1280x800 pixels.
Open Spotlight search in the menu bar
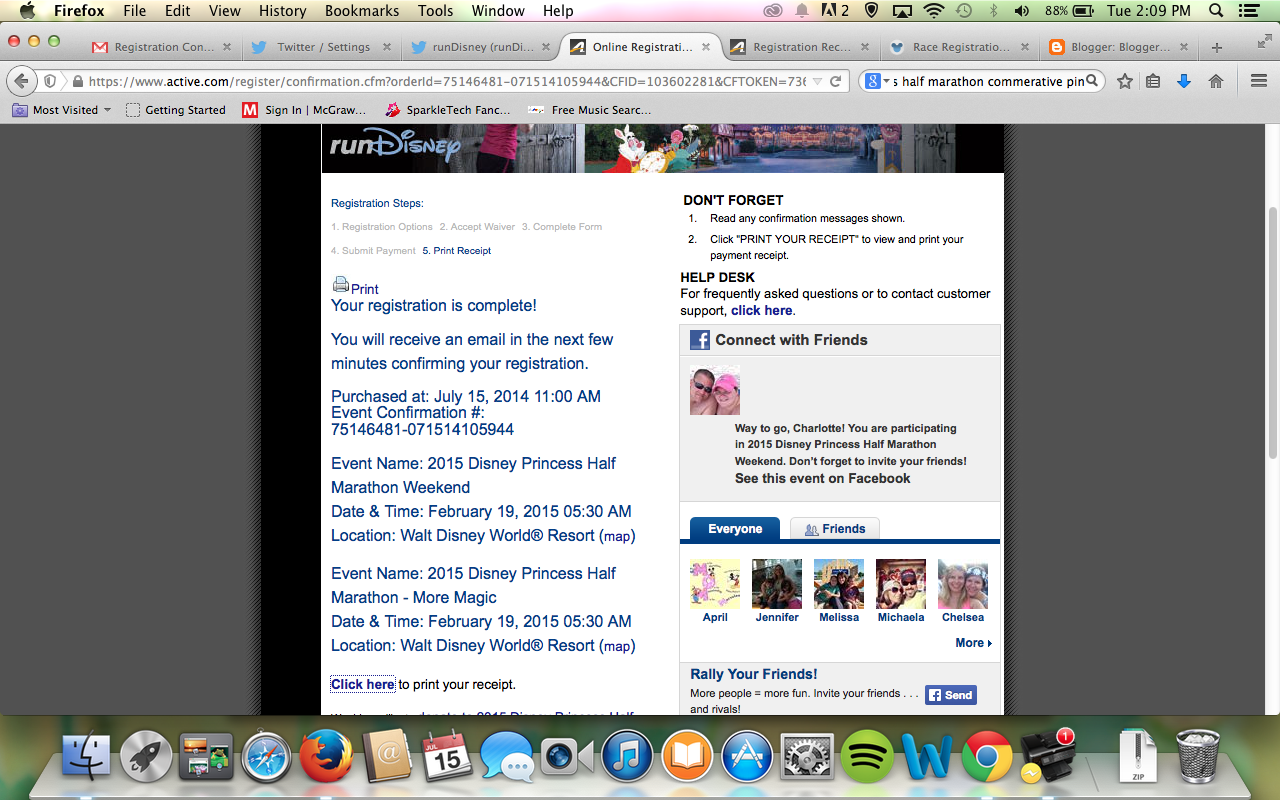coord(1217,11)
